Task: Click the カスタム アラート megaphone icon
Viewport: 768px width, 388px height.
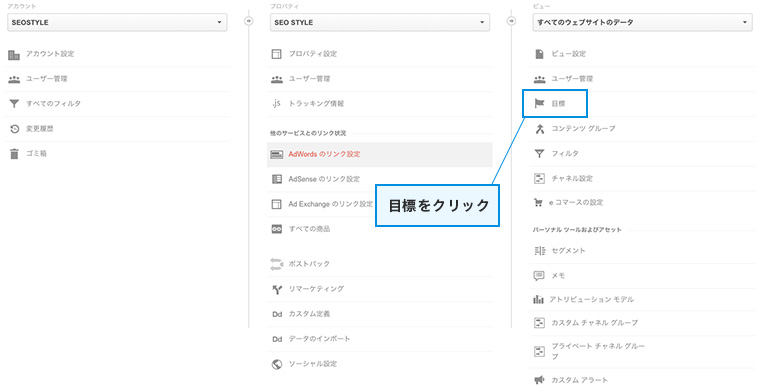Action: pos(539,380)
